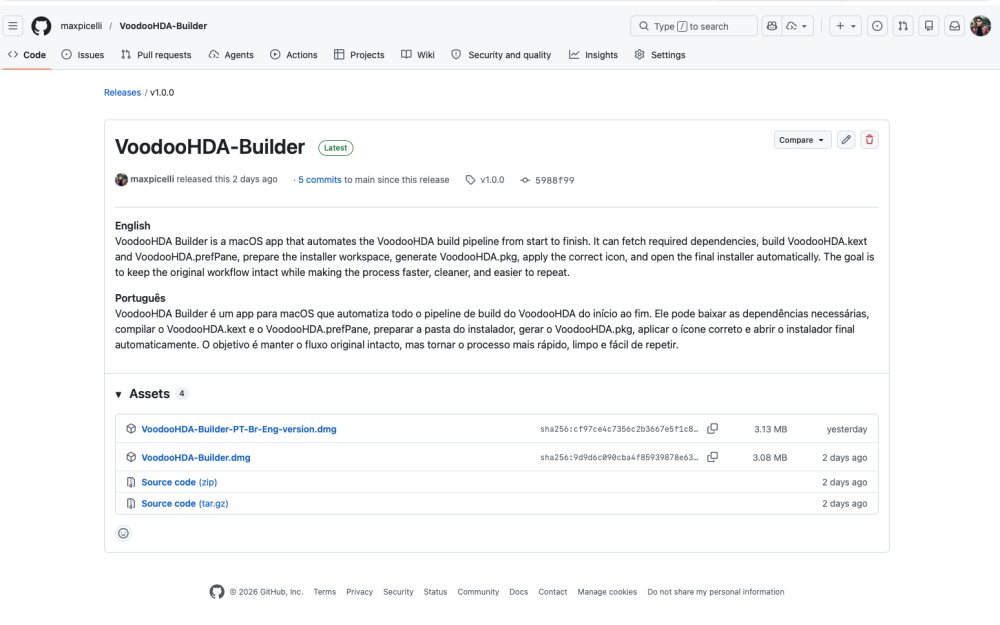Download VoodooHDA-Builder-PT-Br-Eng-version.dmg
Screen dimensions: 1000x625
[239, 429]
